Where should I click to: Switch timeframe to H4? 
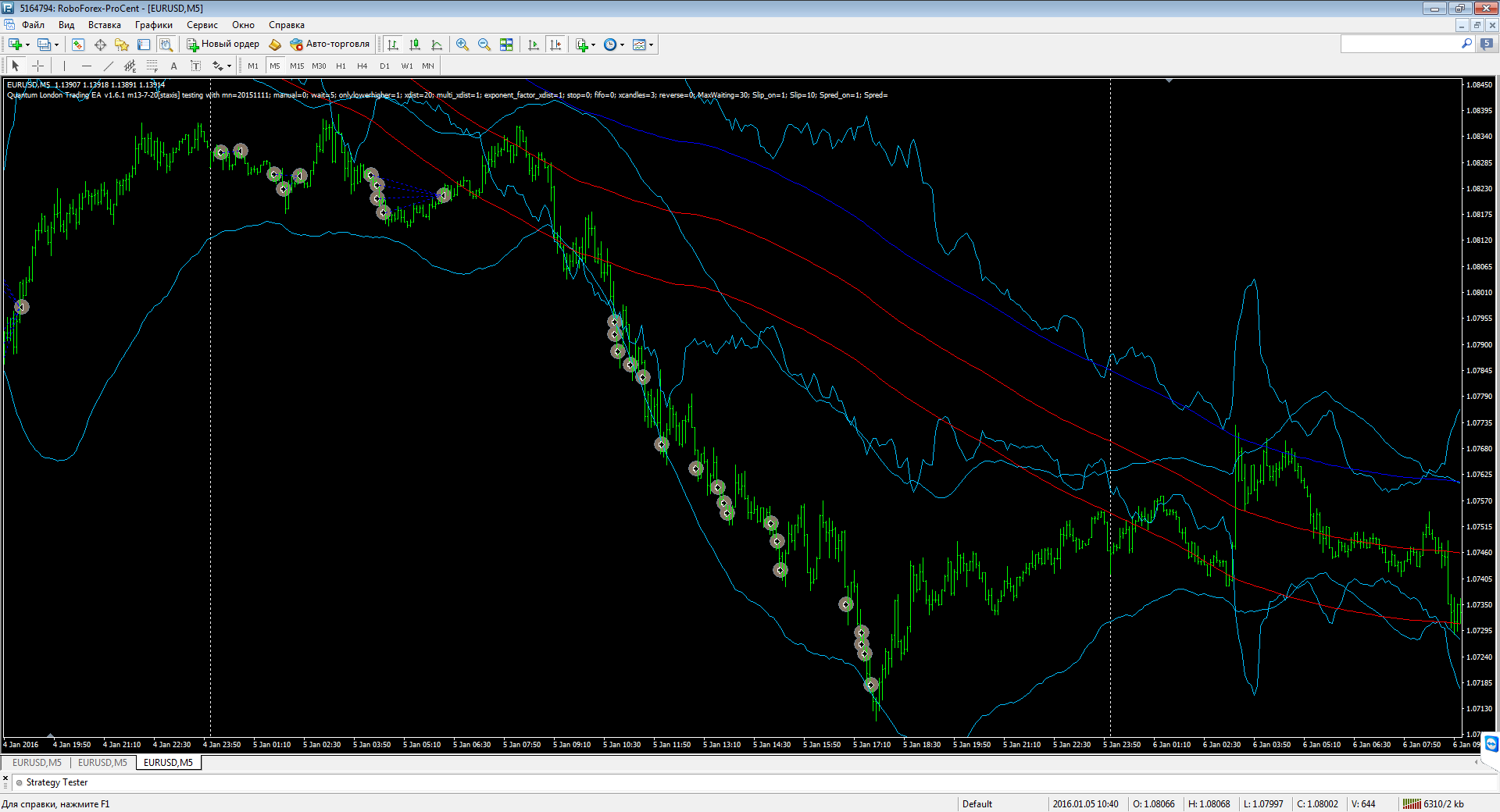click(362, 66)
